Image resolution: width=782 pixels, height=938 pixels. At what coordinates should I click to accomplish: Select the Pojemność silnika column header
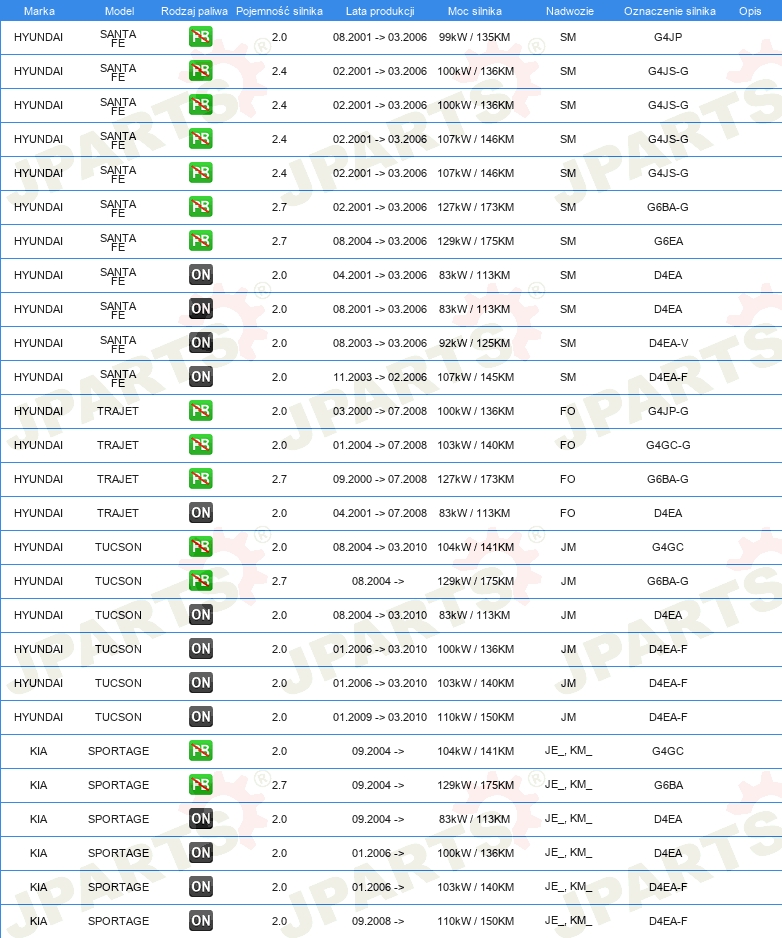coord(279,11)
